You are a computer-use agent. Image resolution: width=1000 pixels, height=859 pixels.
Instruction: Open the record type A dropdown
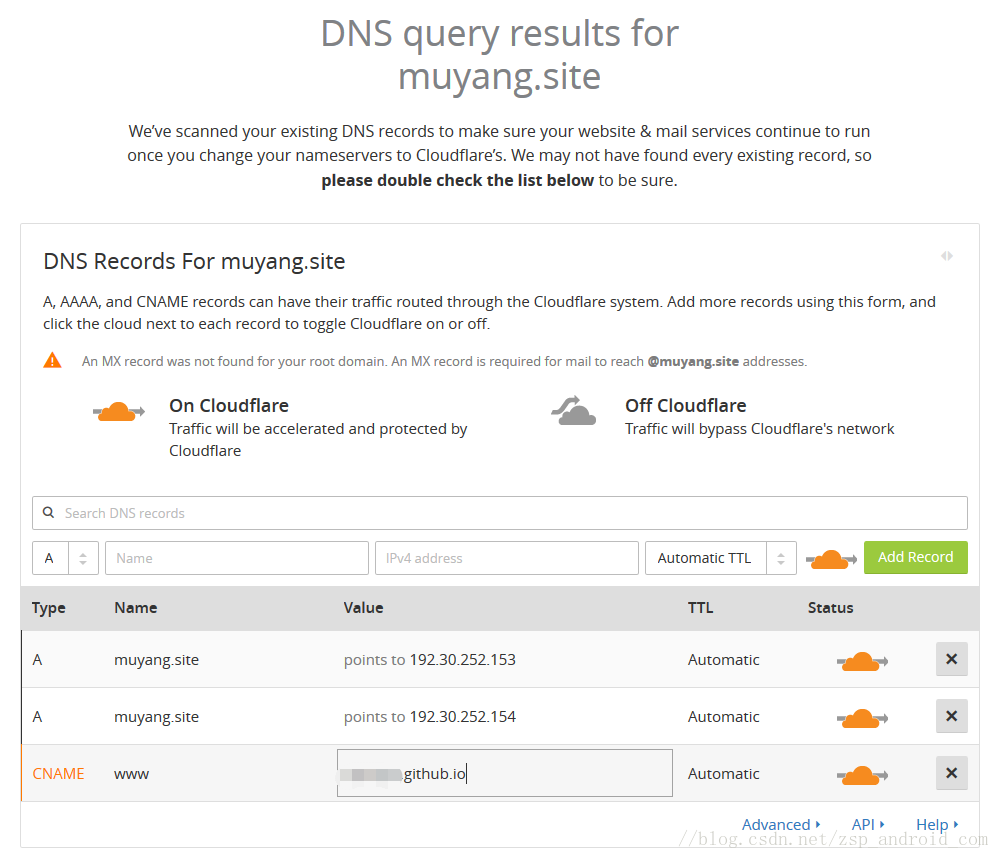click(x=65, y=558)
